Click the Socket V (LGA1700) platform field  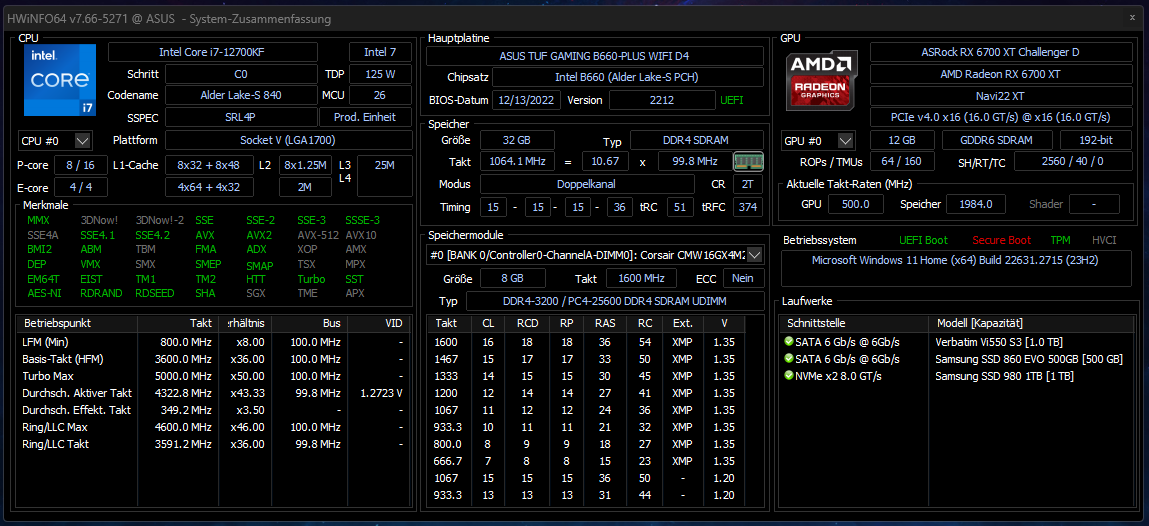click(x=289, y=140)
